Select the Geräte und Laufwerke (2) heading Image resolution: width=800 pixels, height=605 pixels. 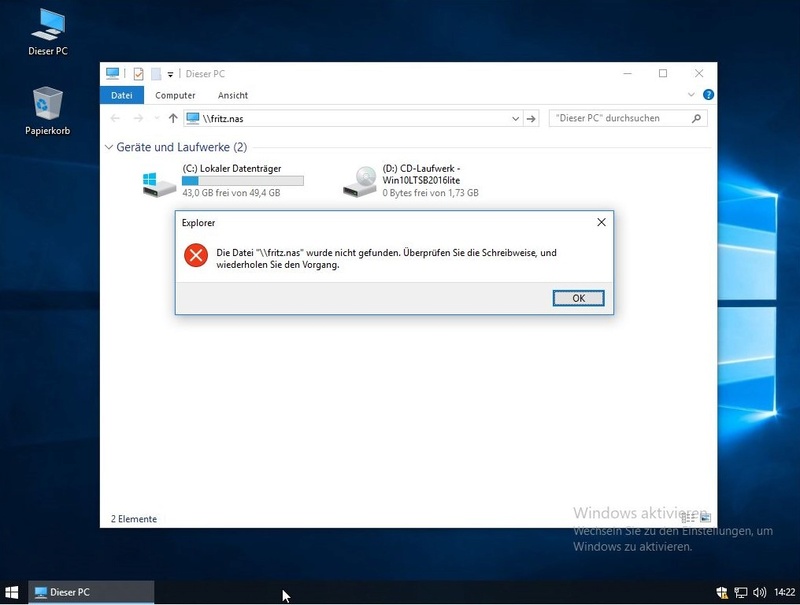182,147
